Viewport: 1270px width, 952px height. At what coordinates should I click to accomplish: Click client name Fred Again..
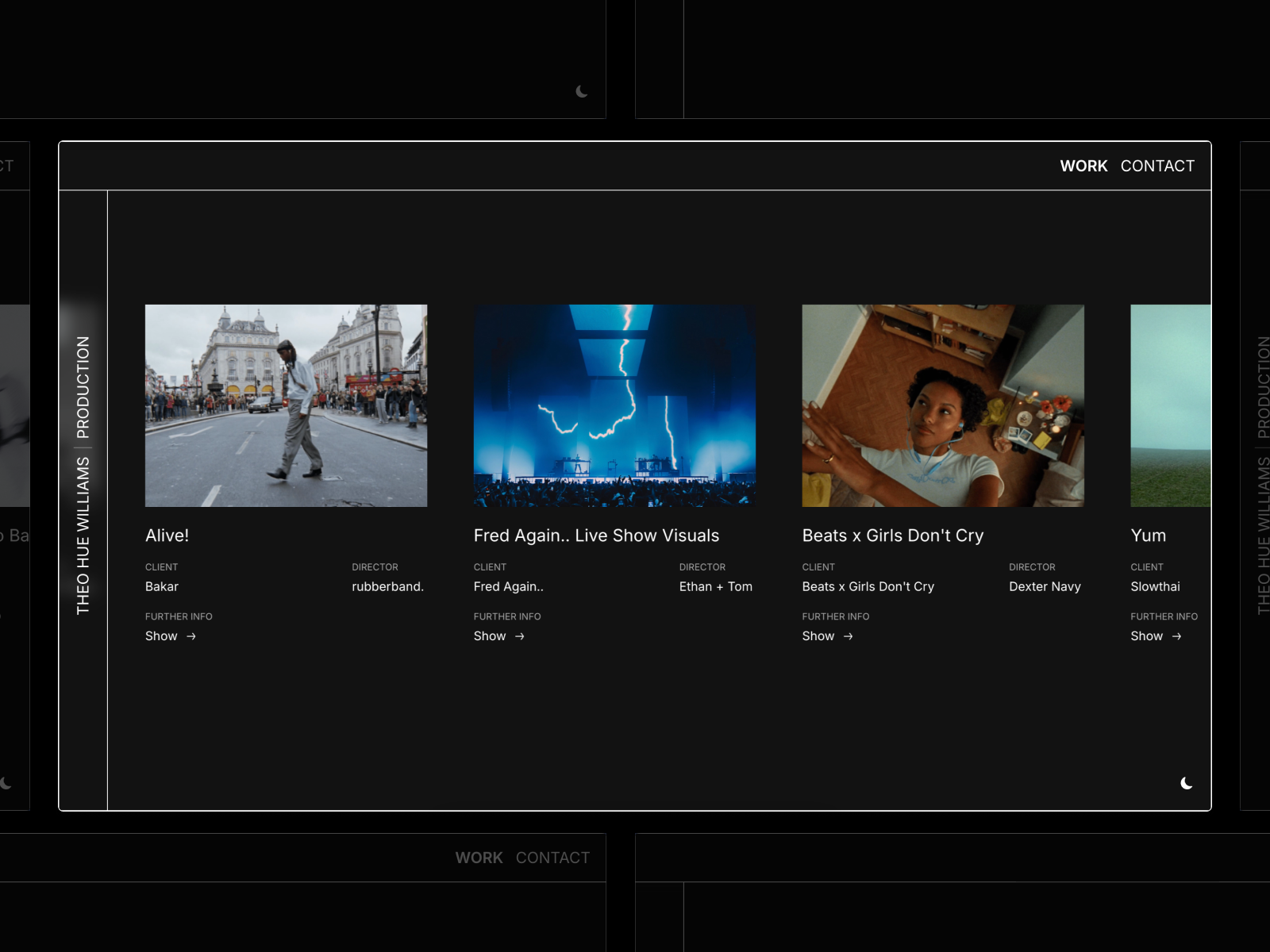[x=509, y=586]
